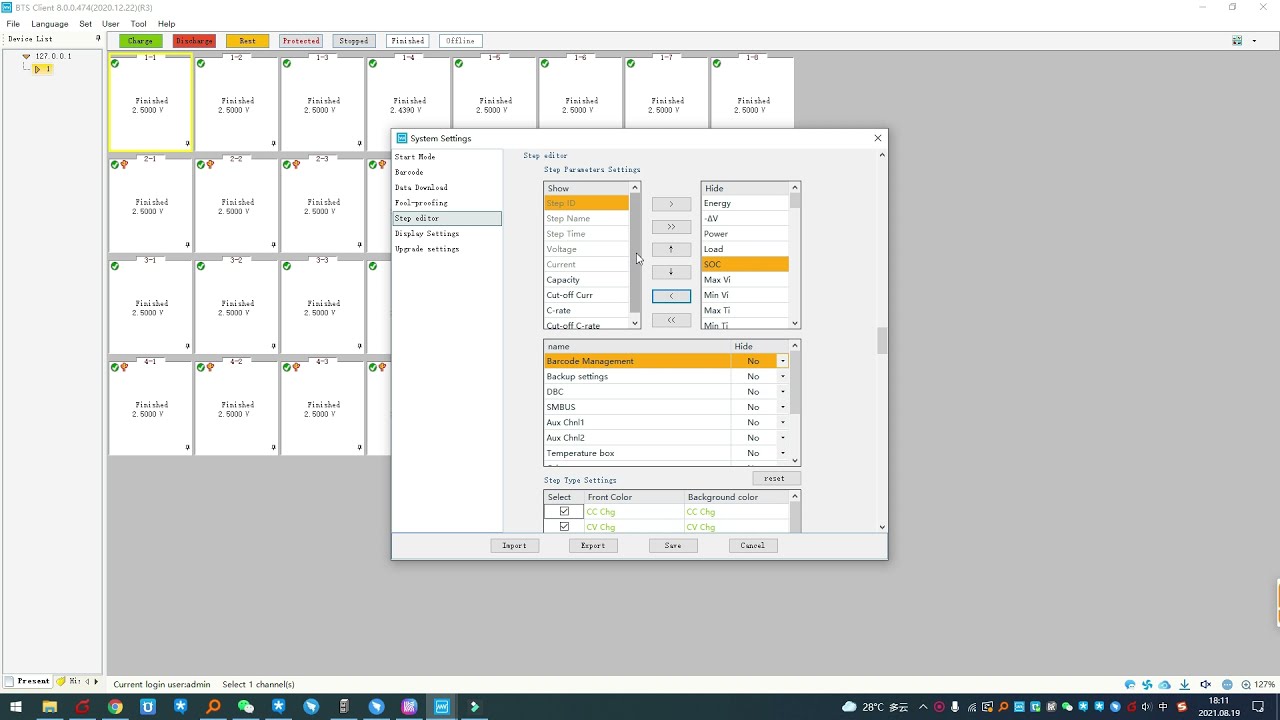Click the microphone icon in system tray
This screenshot has height=720, width=1280.
(955, 707)
